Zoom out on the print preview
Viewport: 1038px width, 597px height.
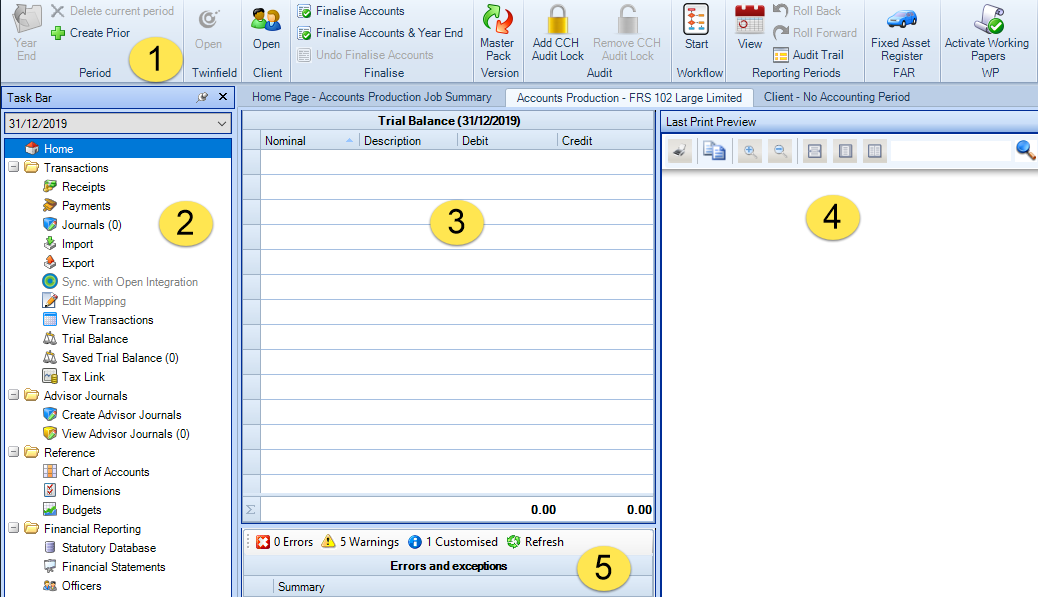(x=780, y=151)
